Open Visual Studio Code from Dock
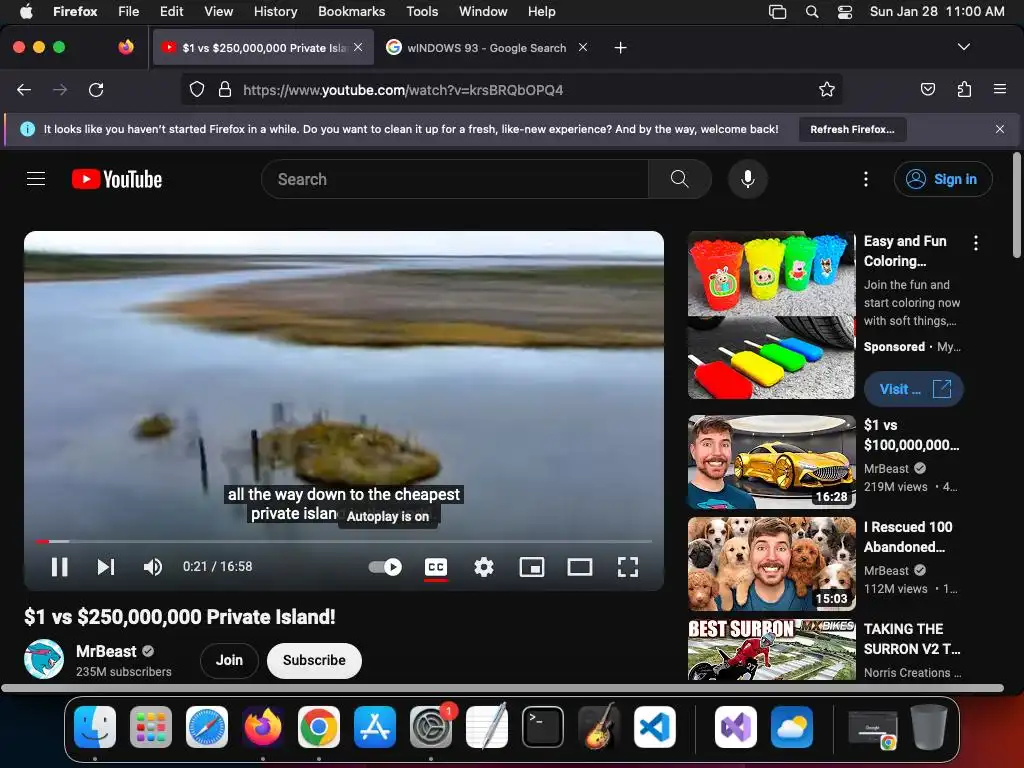1024x768 pixels. click(x=654, y=726)
